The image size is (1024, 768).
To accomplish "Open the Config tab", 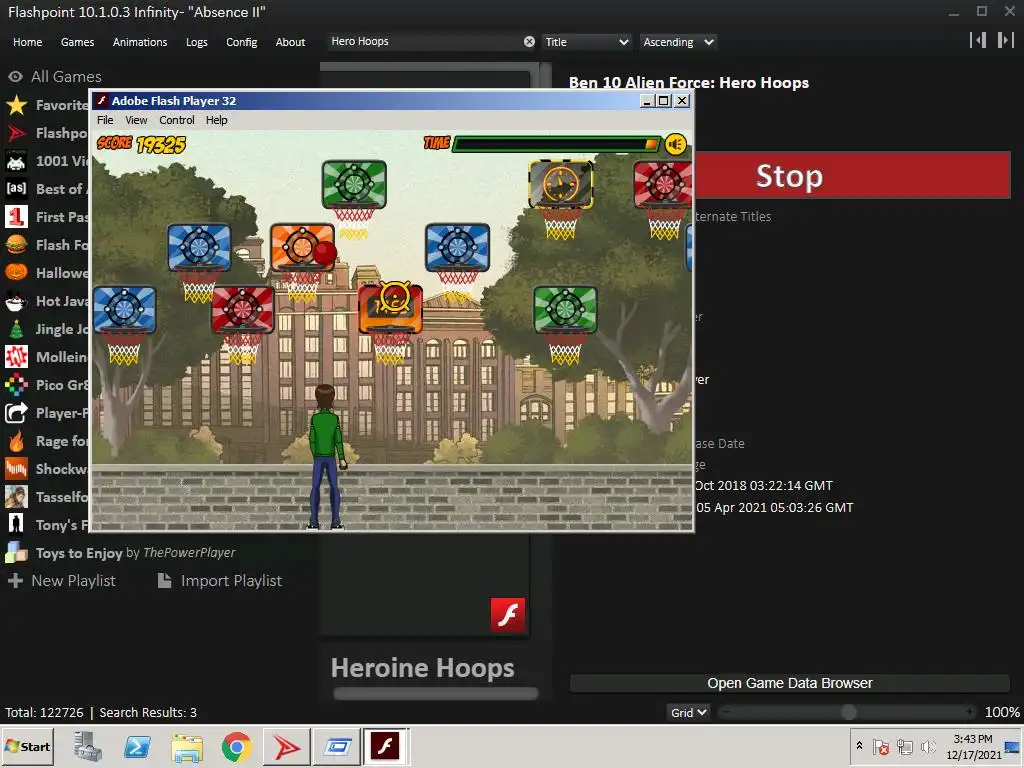I will coord(242,42).
